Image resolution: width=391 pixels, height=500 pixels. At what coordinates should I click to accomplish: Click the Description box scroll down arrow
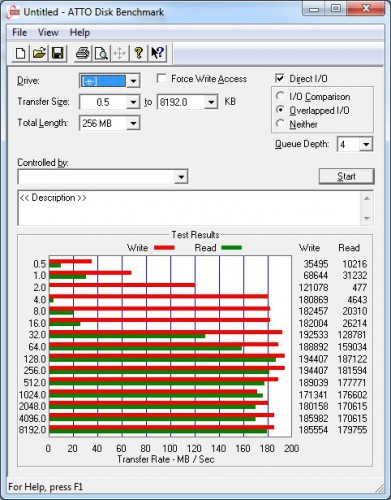(x=367, y=218)
